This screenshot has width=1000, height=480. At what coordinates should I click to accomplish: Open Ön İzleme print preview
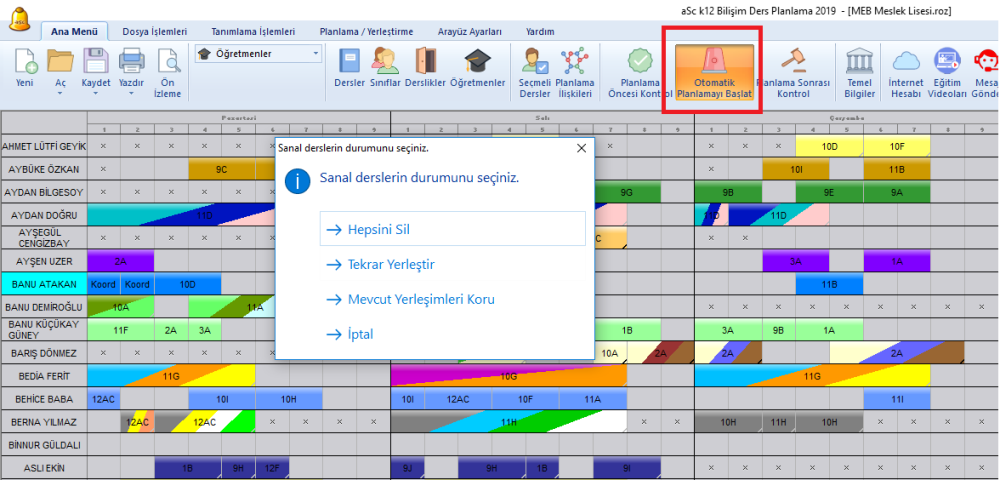pos(168,72)
